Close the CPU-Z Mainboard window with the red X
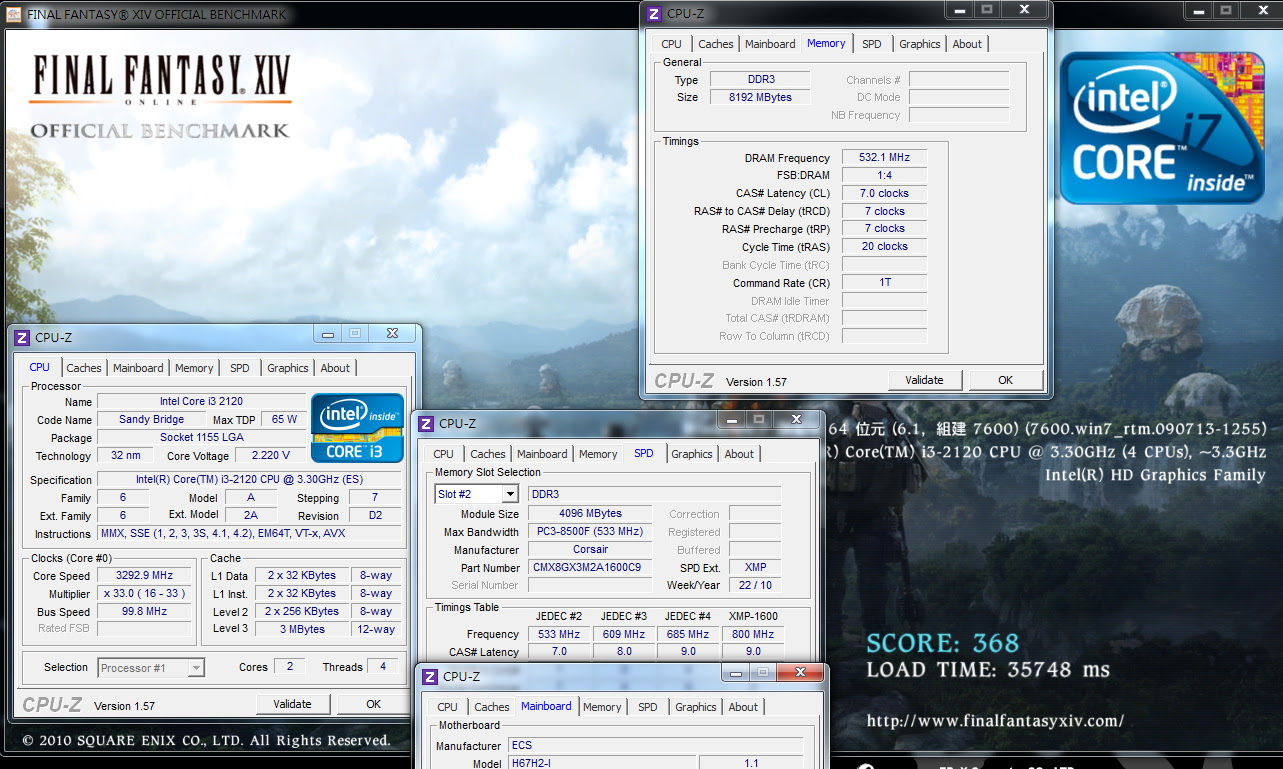This screenshot has height=769, width=1283. [x=798, y=673]
